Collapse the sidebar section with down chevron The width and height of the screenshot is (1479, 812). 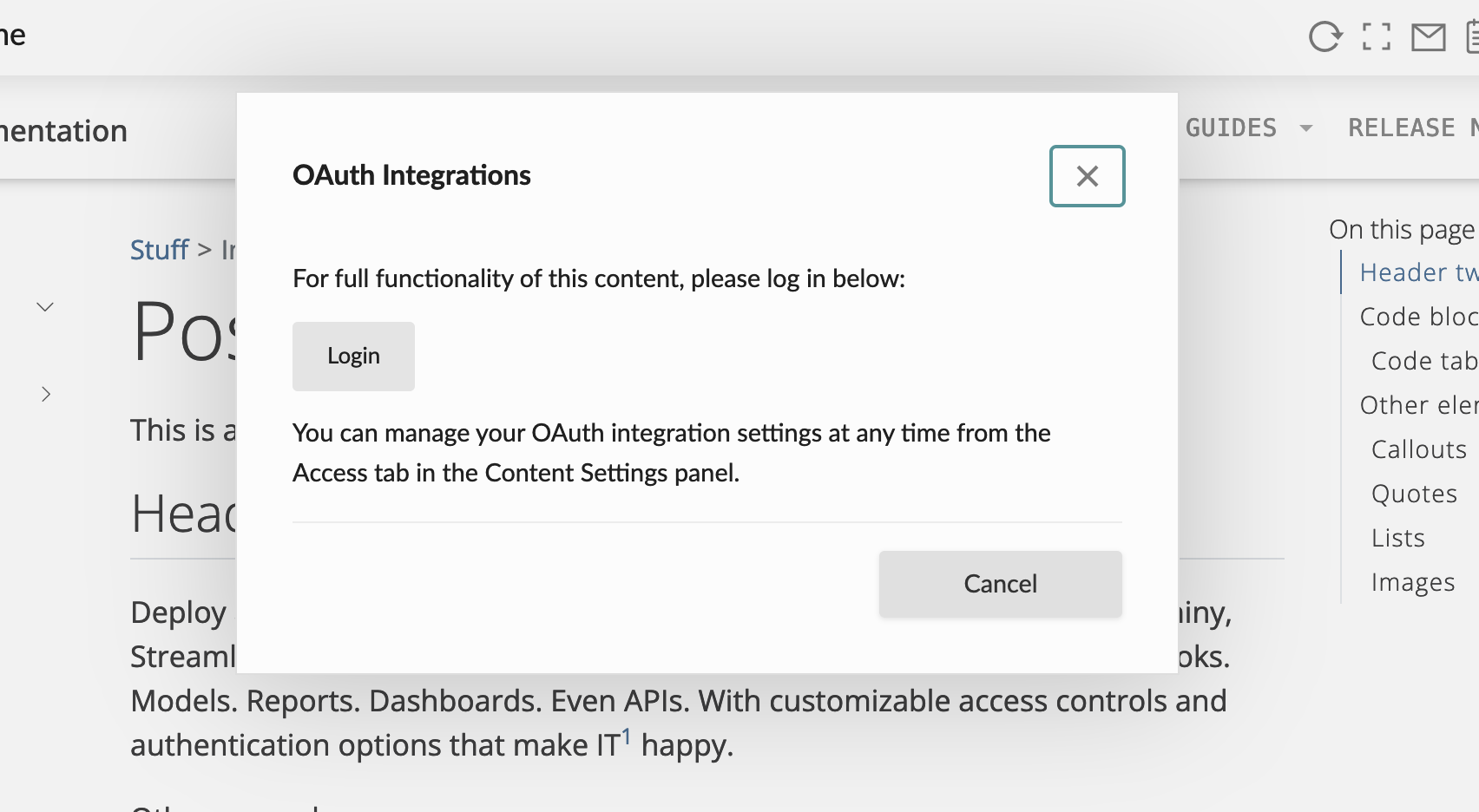click(x=45, y=306)
